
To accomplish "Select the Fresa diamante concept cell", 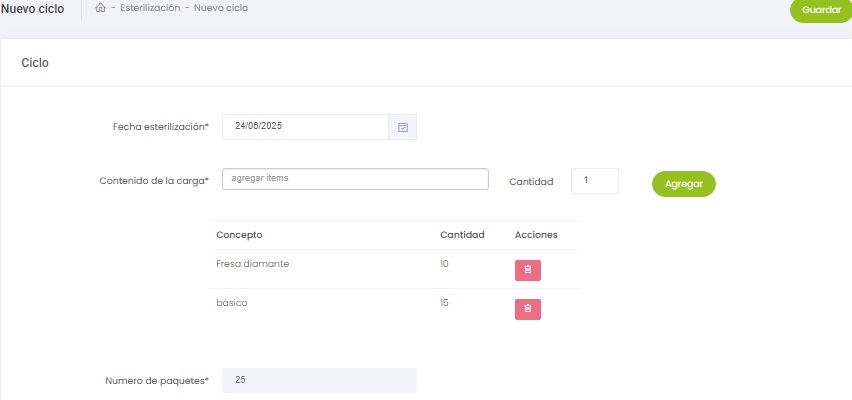I will [x=252, y=264].
